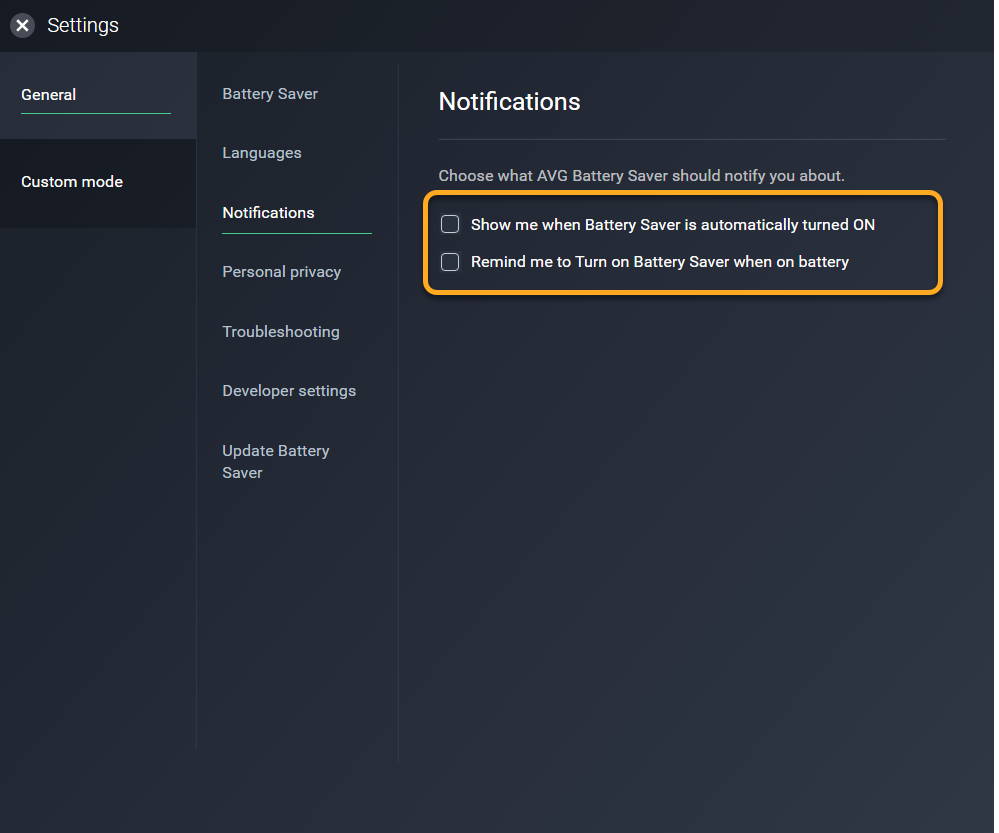Click the 'Choose what AVG Battery Saver' description
Screen dimensions: 999x833
641,176
